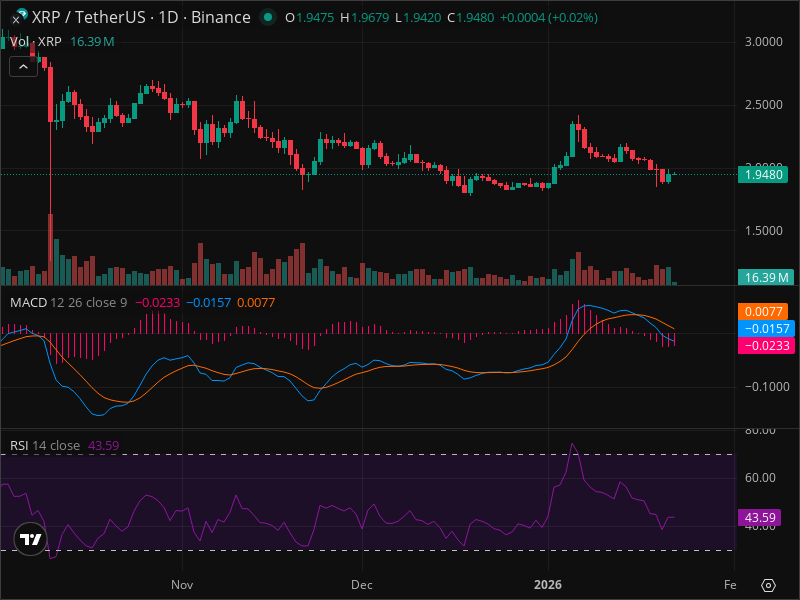Select the Vol · XRP indicator legend
This screenshot has height=600, width=800.
[x=36, y=42]
